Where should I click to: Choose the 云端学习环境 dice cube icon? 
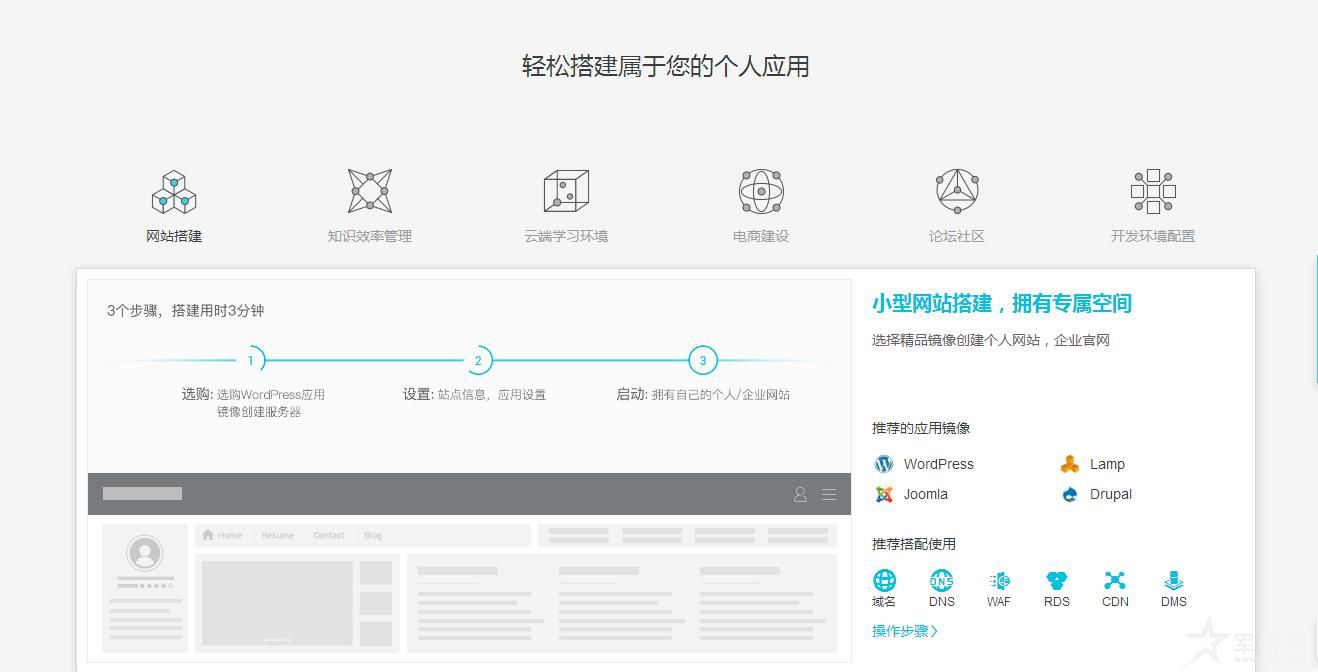pyautogui.click(x=566, y=191)
